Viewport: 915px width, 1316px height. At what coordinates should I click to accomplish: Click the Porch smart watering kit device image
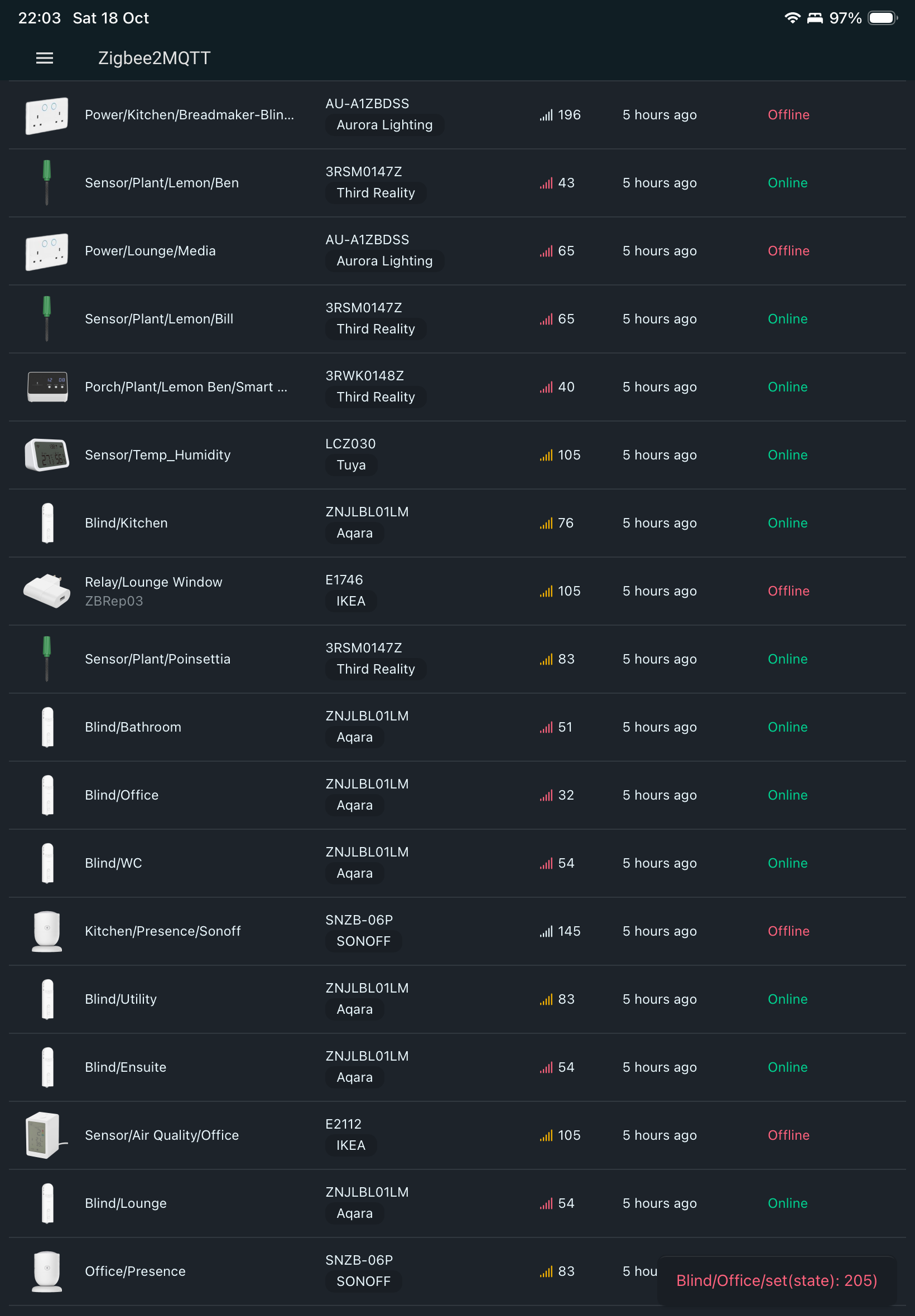(47, 387)
